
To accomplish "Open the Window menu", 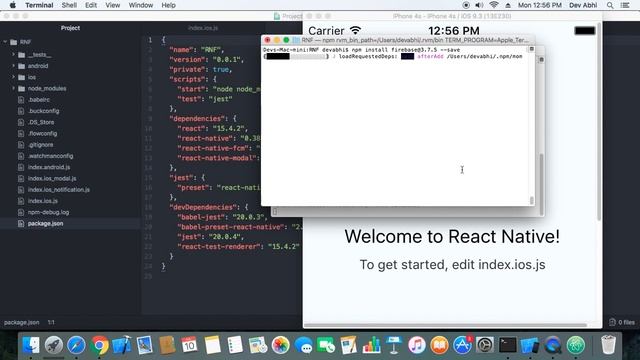I will coord(140,5).
